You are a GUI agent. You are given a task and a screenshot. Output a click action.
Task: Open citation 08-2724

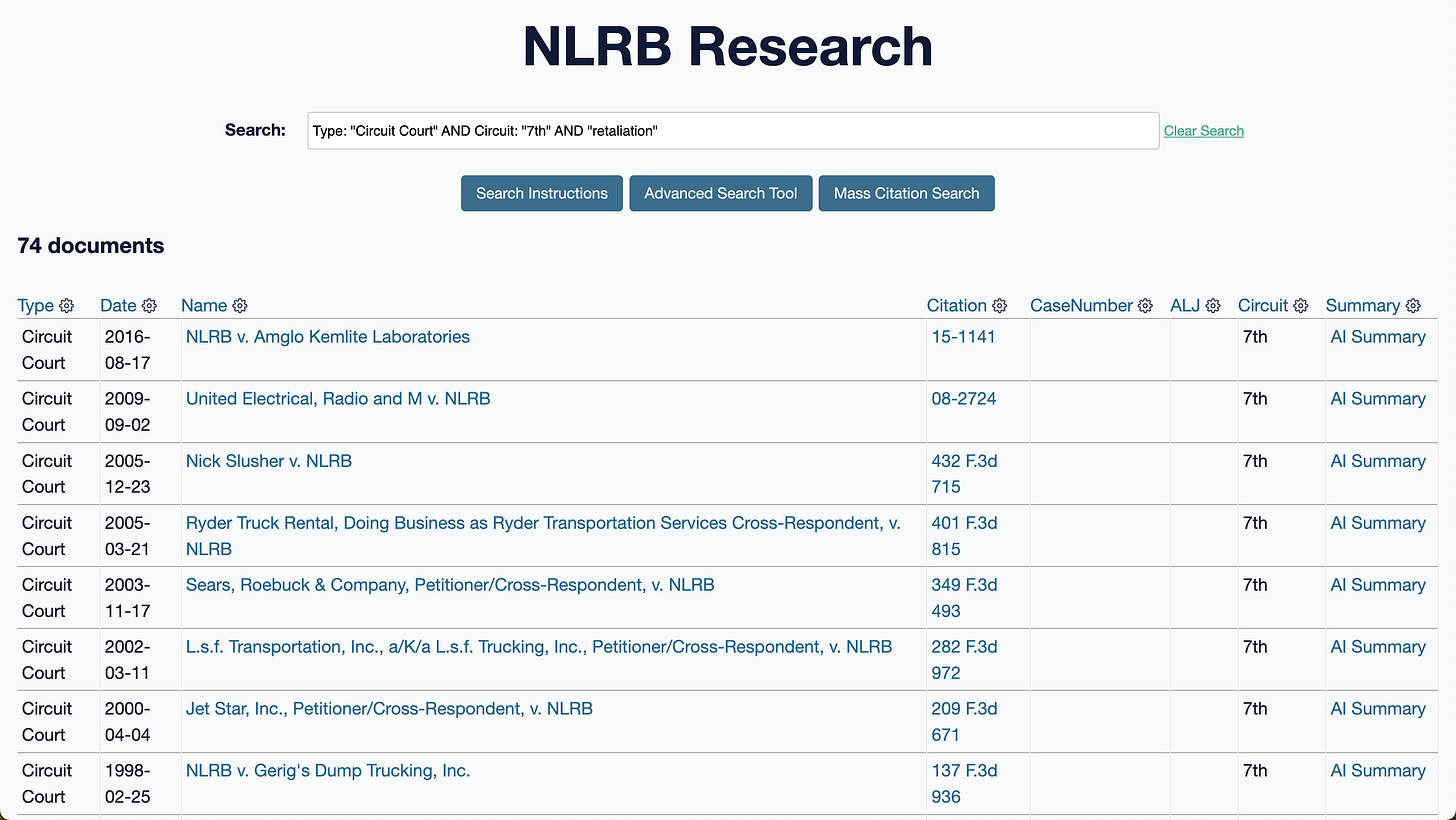[x=964, y=399]
